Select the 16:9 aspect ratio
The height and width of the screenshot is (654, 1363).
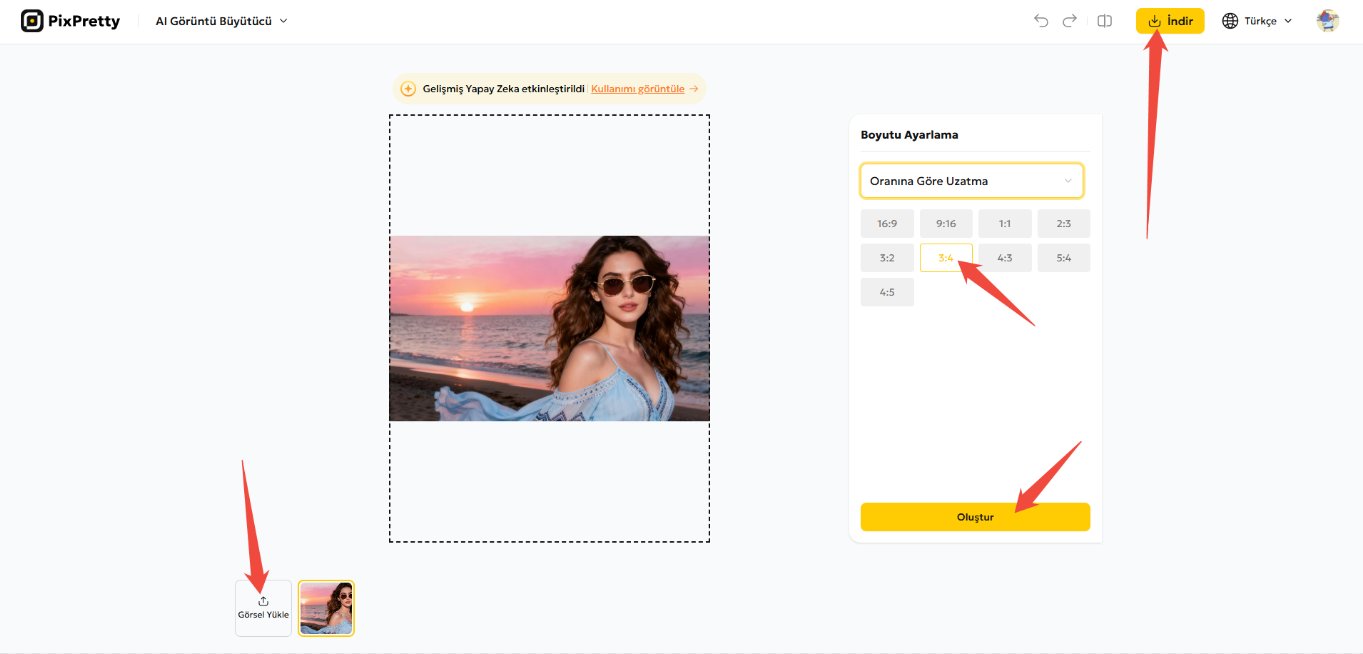[x=886, y=223]
